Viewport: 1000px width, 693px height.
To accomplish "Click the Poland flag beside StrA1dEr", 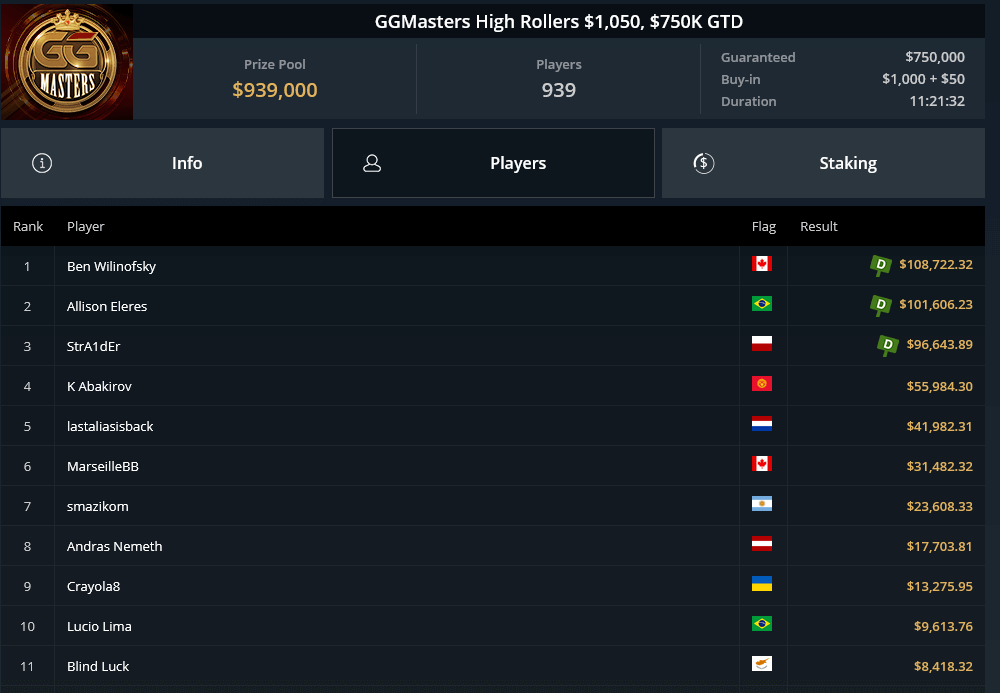I will tap(764, 345).
